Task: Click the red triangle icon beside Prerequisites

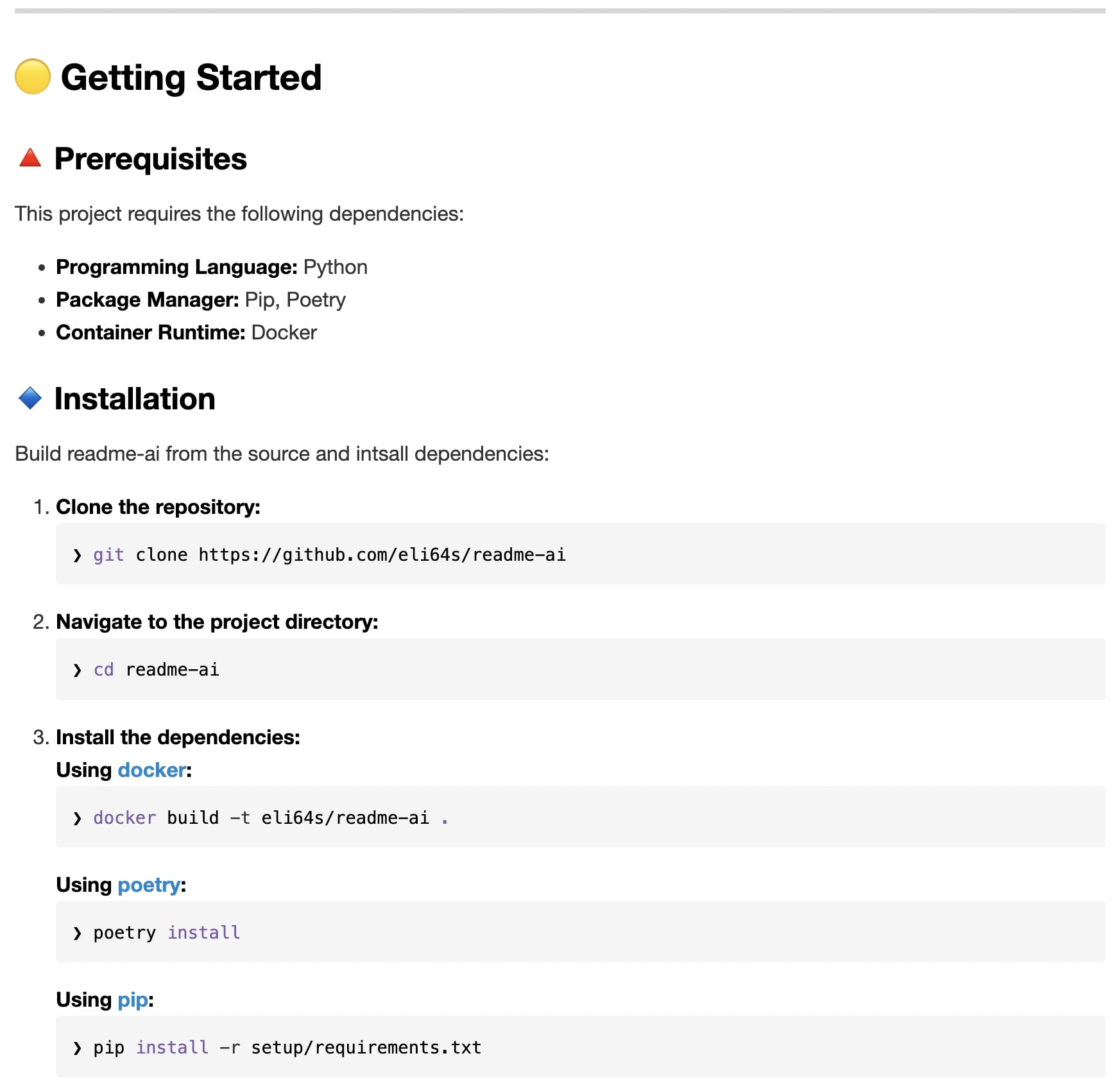Action: 30,158
